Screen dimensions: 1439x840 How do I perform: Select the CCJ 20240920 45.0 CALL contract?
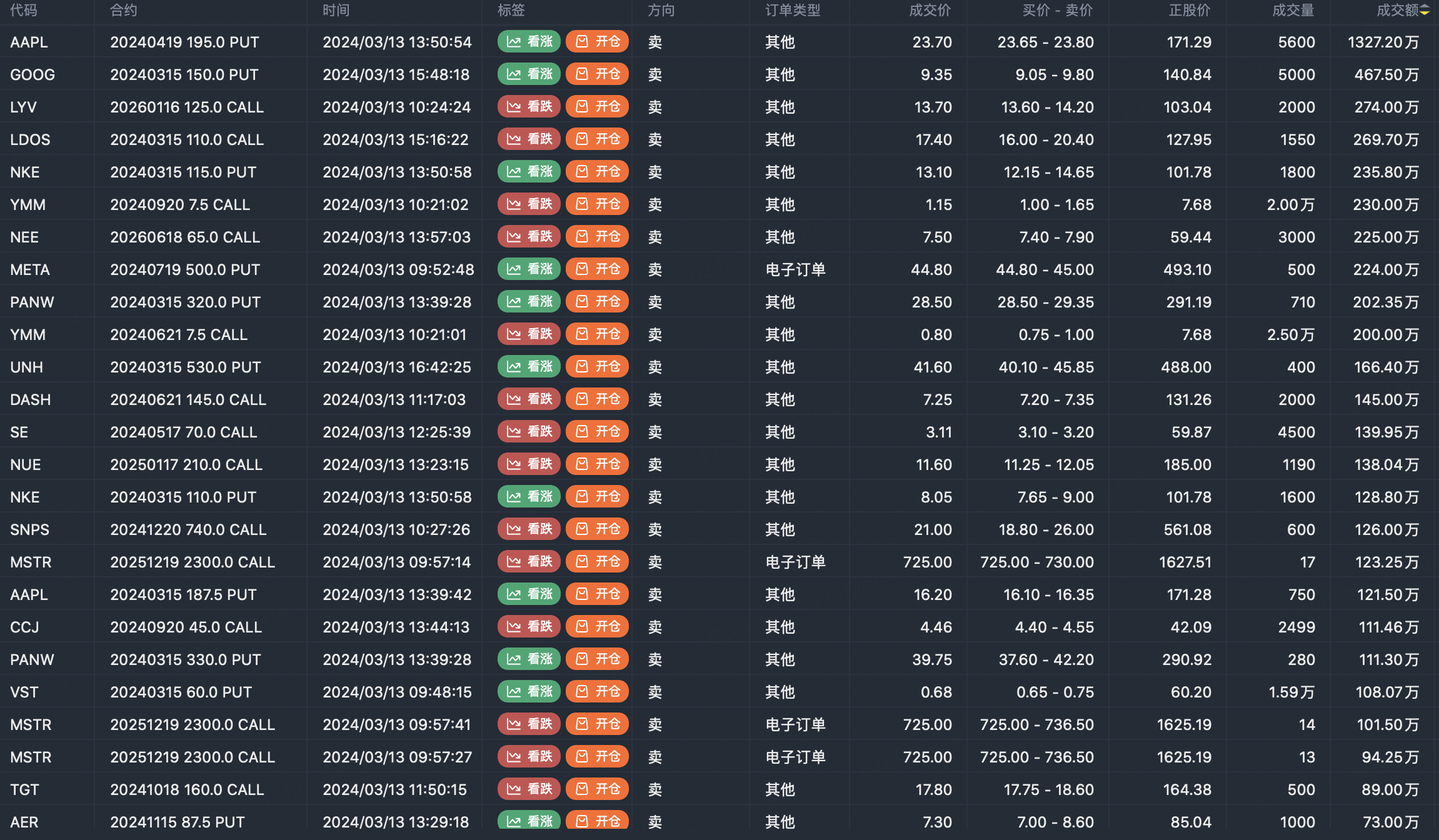[186, 627]
